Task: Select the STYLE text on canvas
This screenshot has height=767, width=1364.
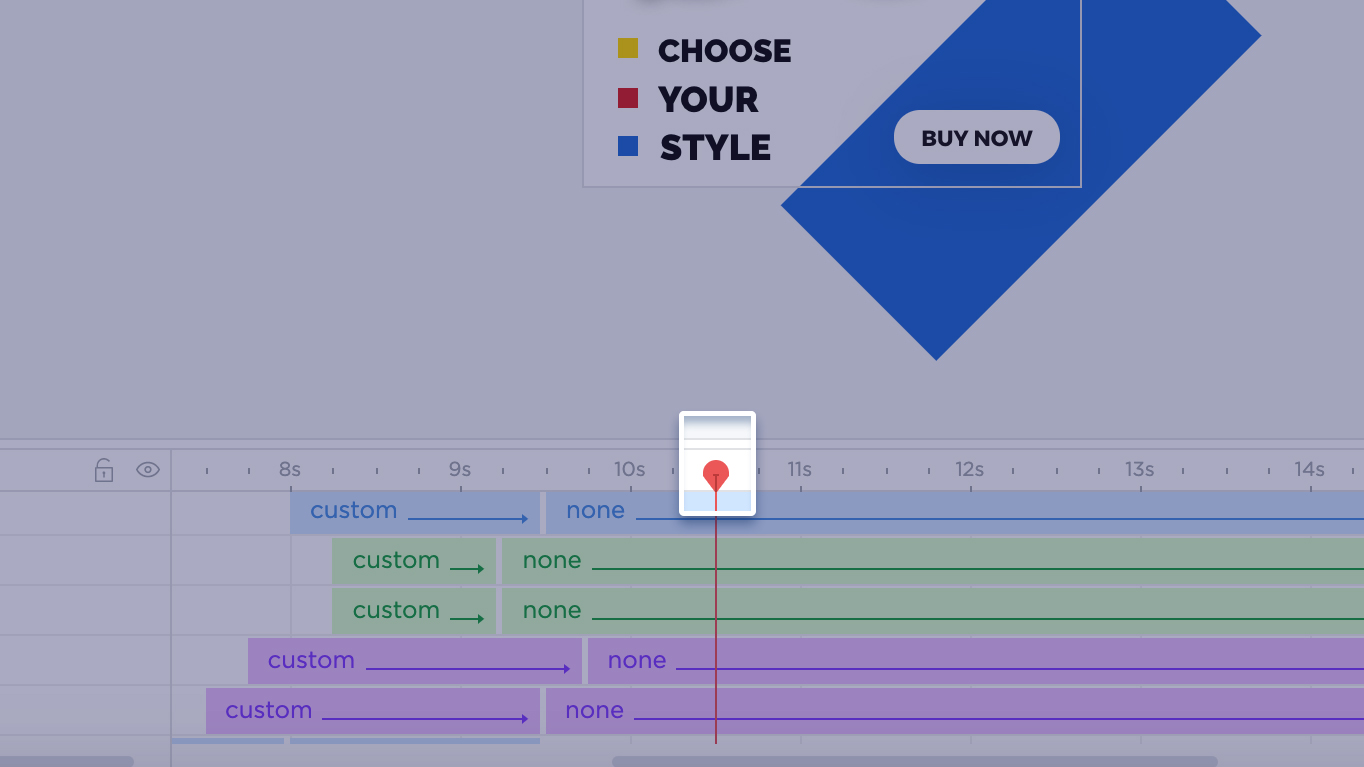Action: click(715, 148)
